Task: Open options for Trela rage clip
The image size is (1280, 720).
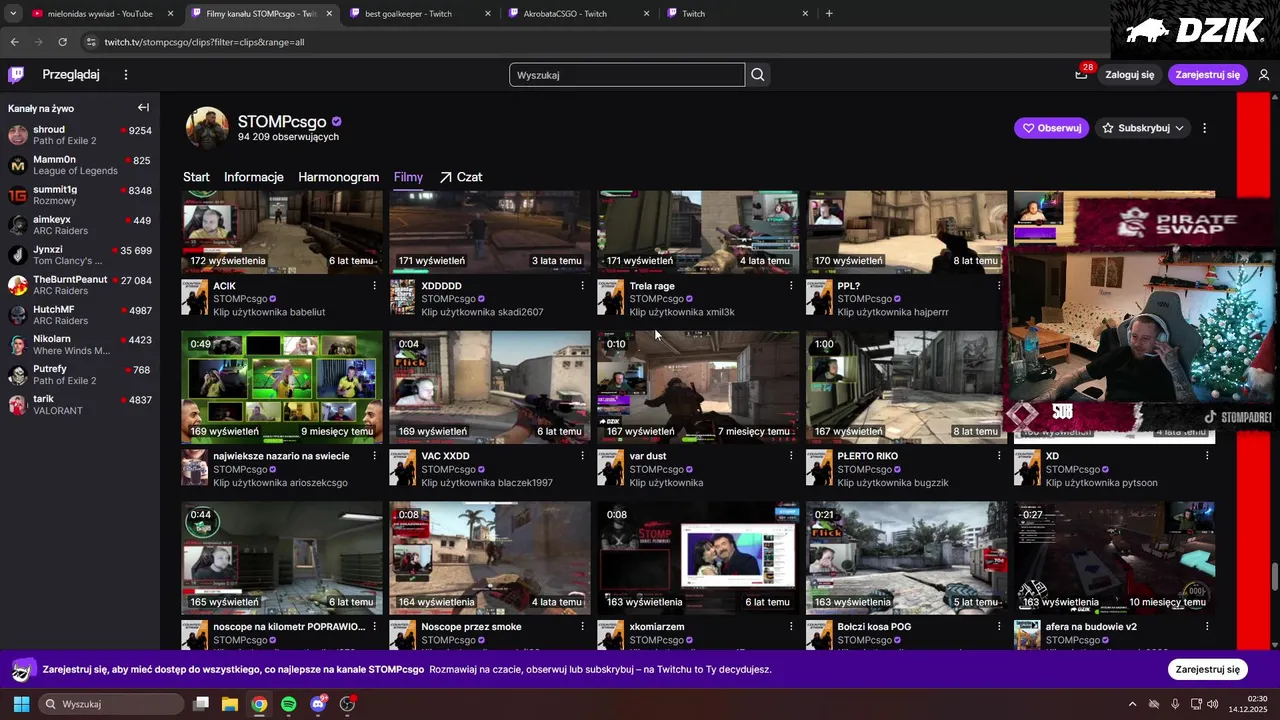Action: (x=791, y=286)
